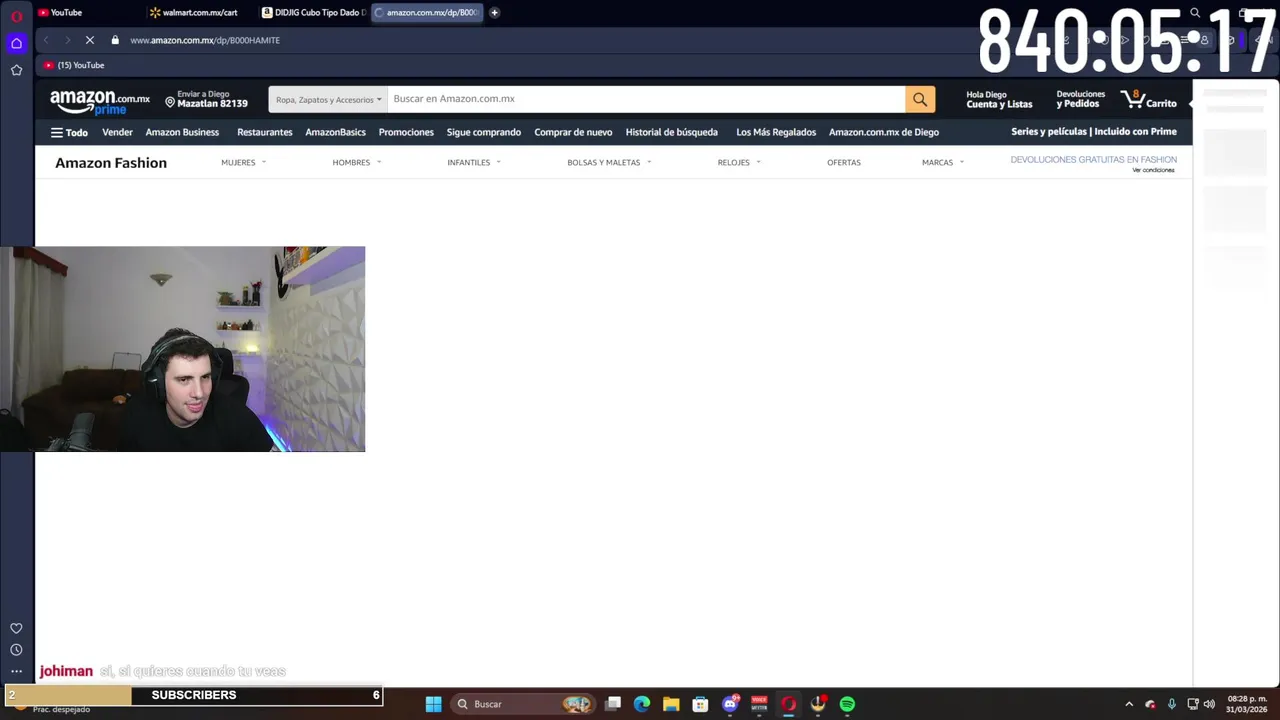
Task: Open AmazonBasics in the nav bar
Action: click(335, 132)
